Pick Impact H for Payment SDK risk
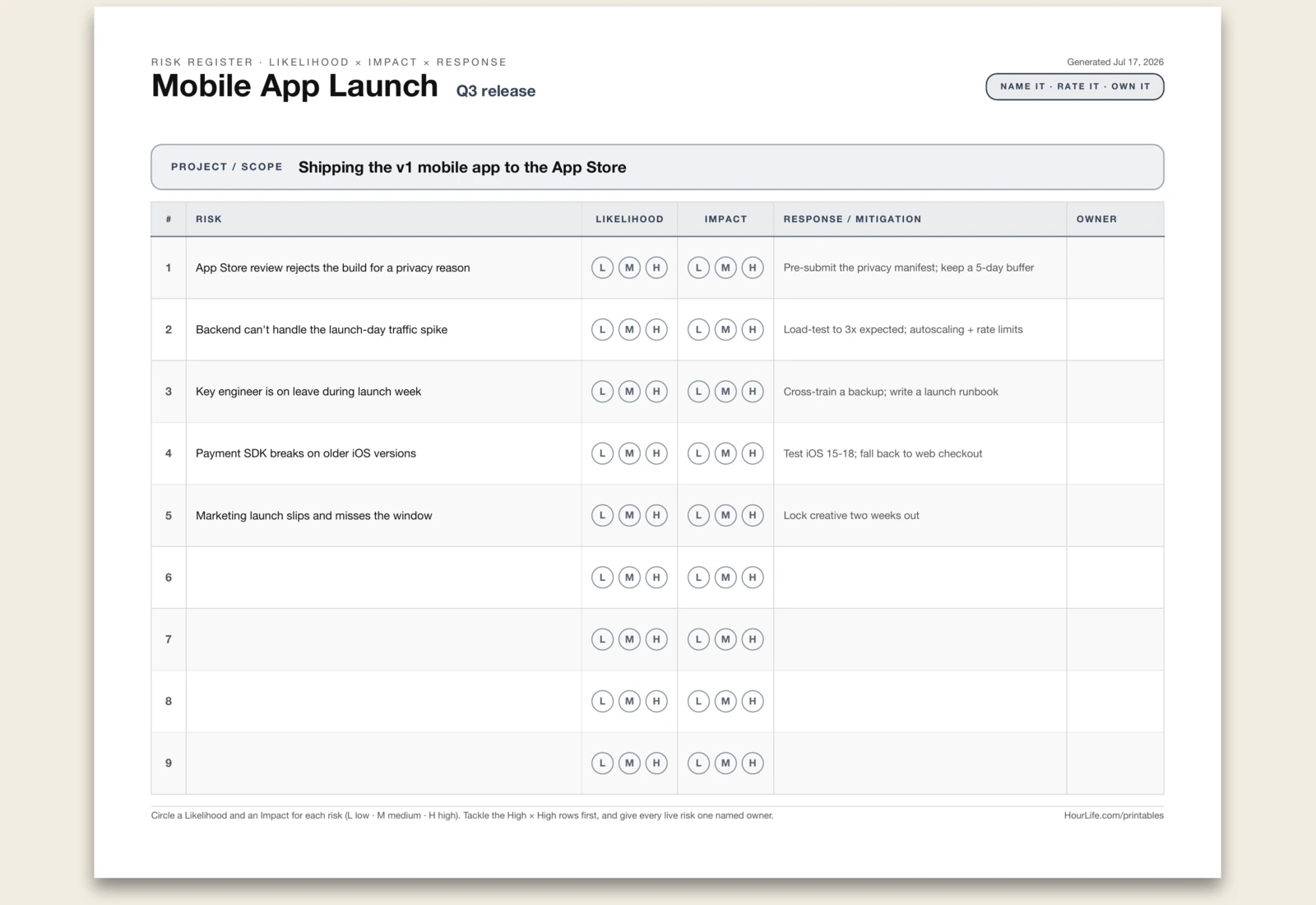This screenshot has height=905, width=1316. [x=753, y=453]
